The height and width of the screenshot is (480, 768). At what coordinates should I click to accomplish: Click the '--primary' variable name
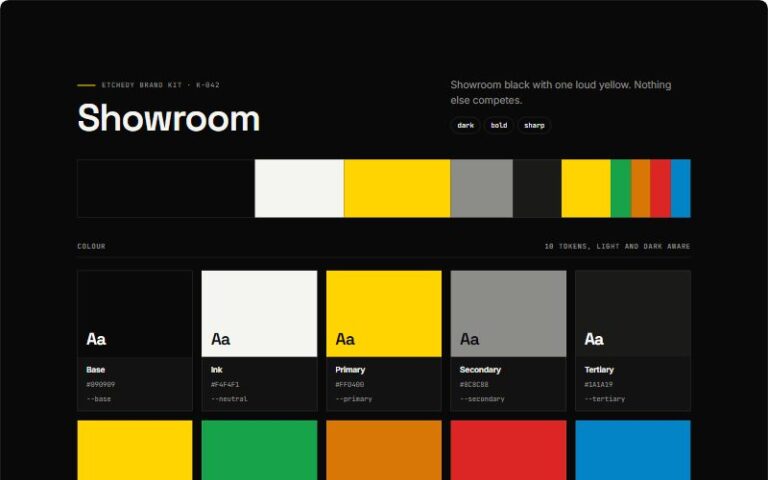point(354,399)
